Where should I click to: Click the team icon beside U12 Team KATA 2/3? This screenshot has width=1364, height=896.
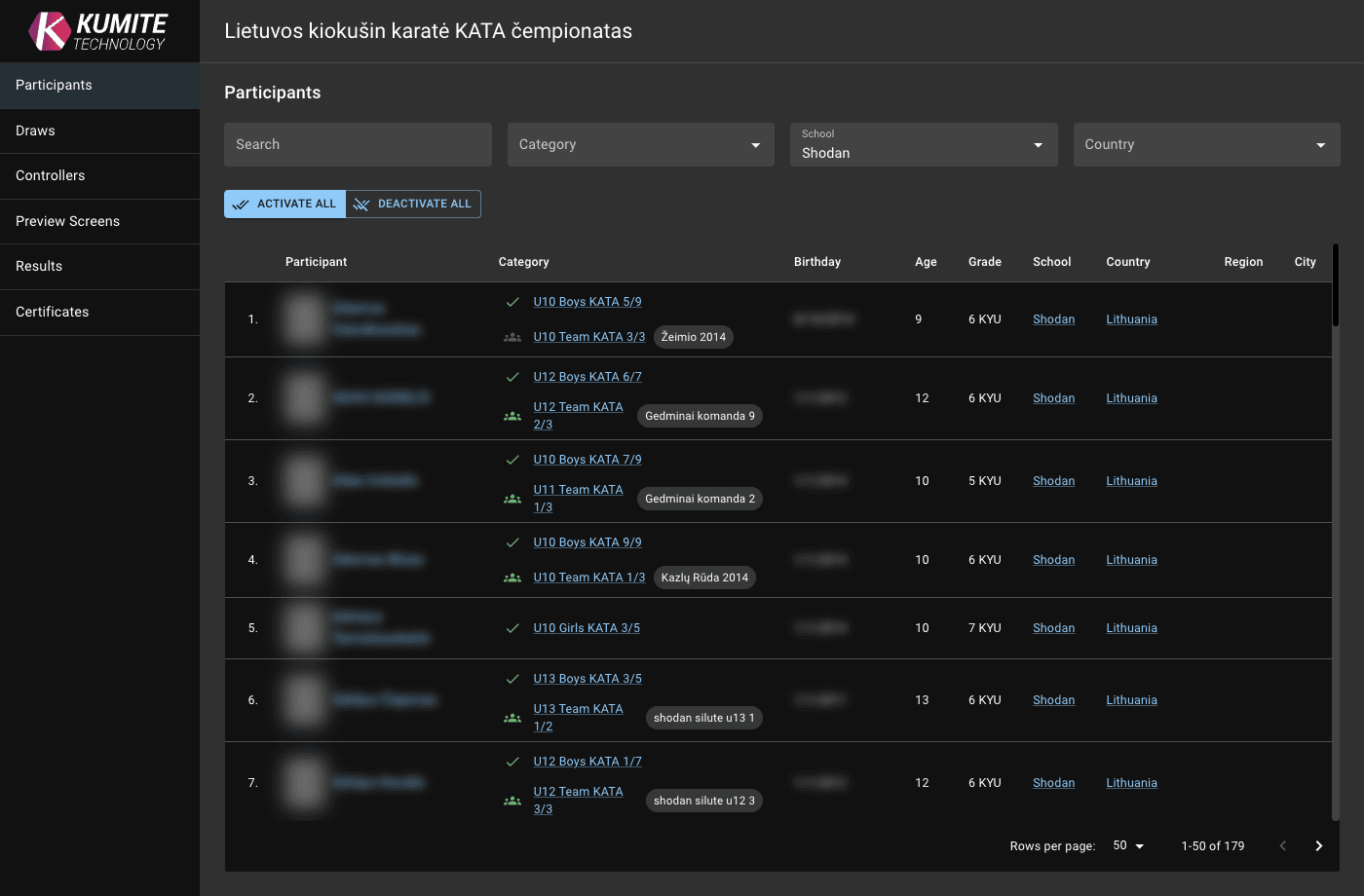click(x=512, y=416)
